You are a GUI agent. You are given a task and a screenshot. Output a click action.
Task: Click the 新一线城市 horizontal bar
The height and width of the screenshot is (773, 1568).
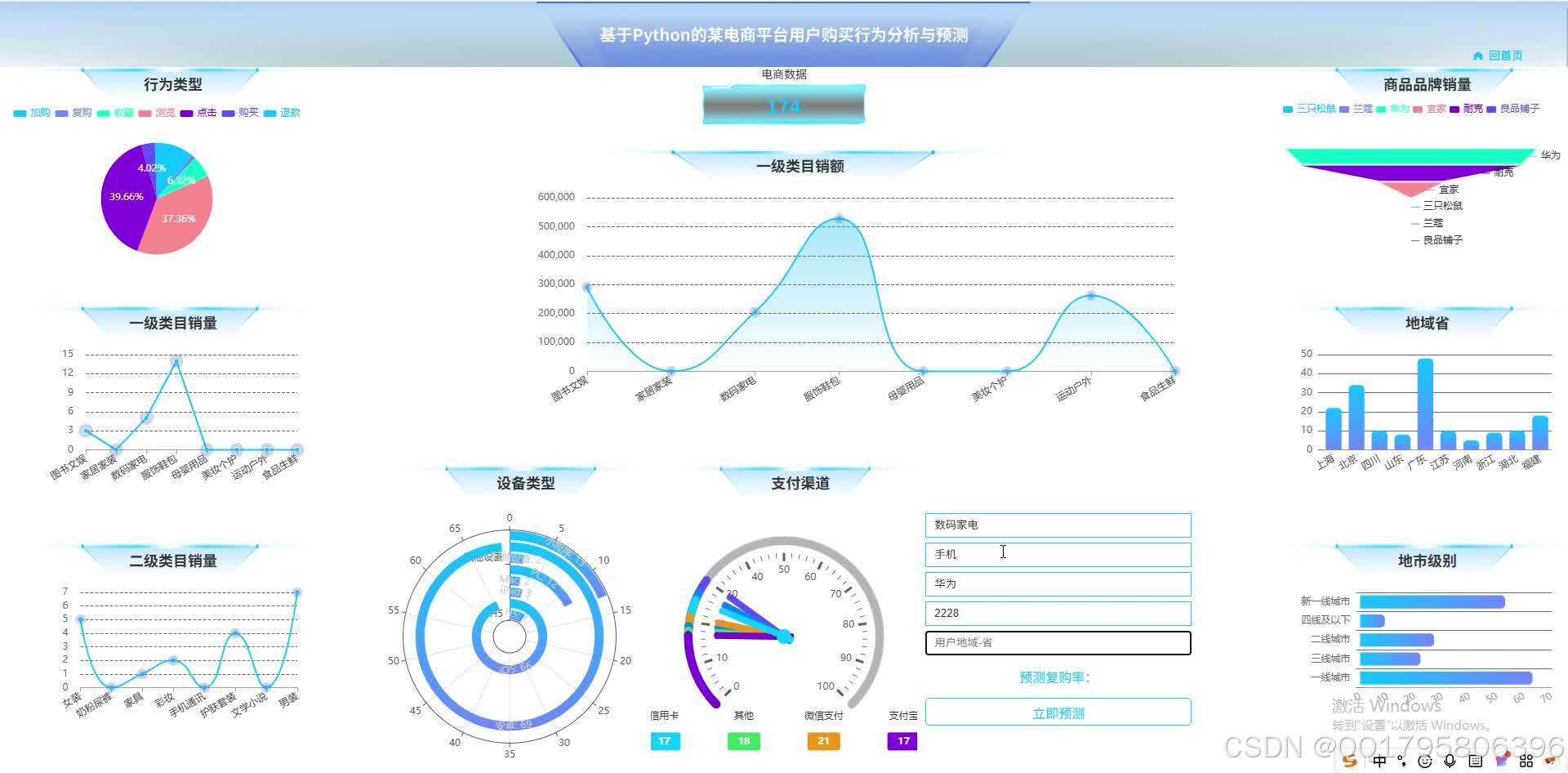pyautogui.click(x=1432, y=601)
